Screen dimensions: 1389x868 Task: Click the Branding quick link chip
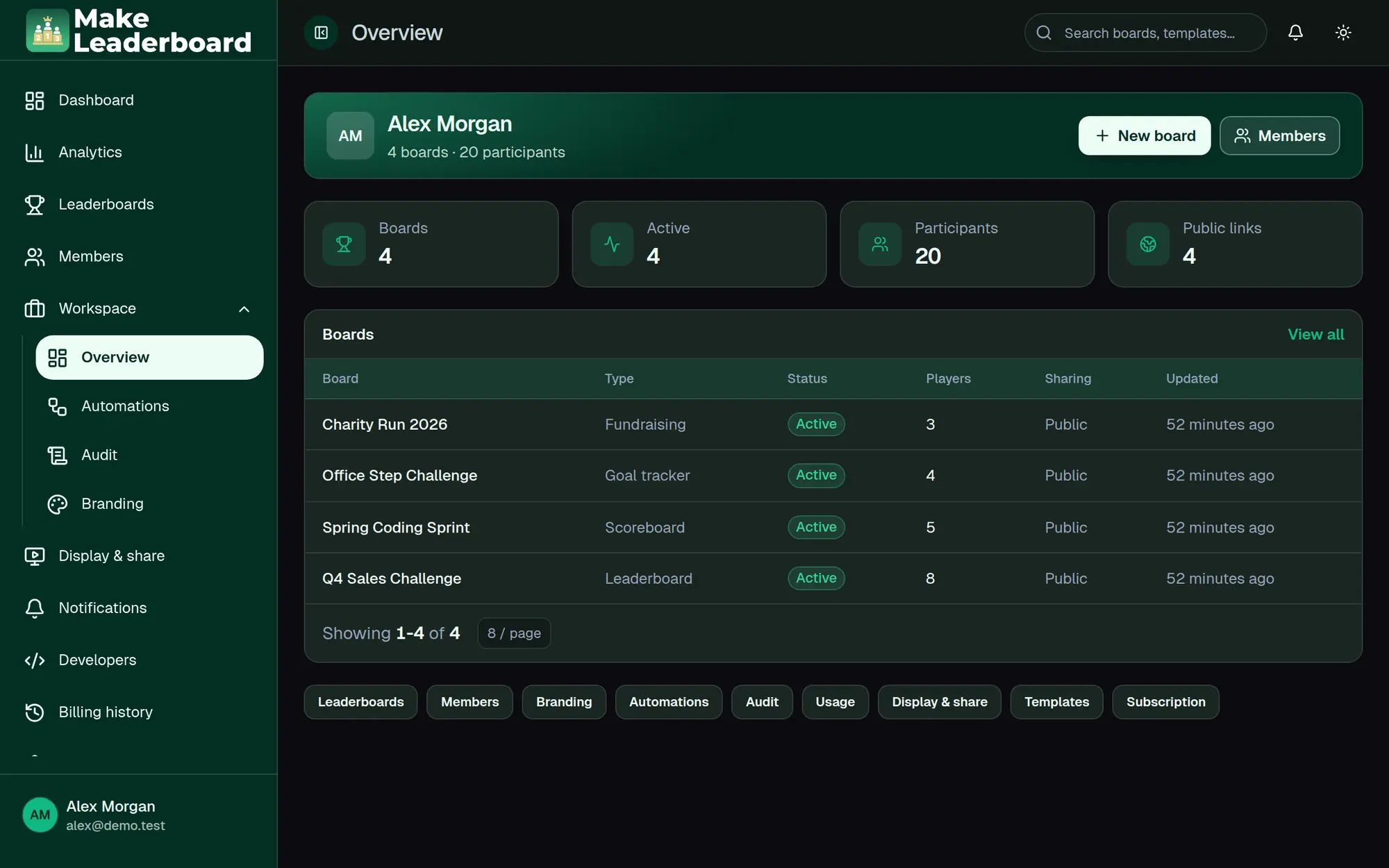[564, 702]
